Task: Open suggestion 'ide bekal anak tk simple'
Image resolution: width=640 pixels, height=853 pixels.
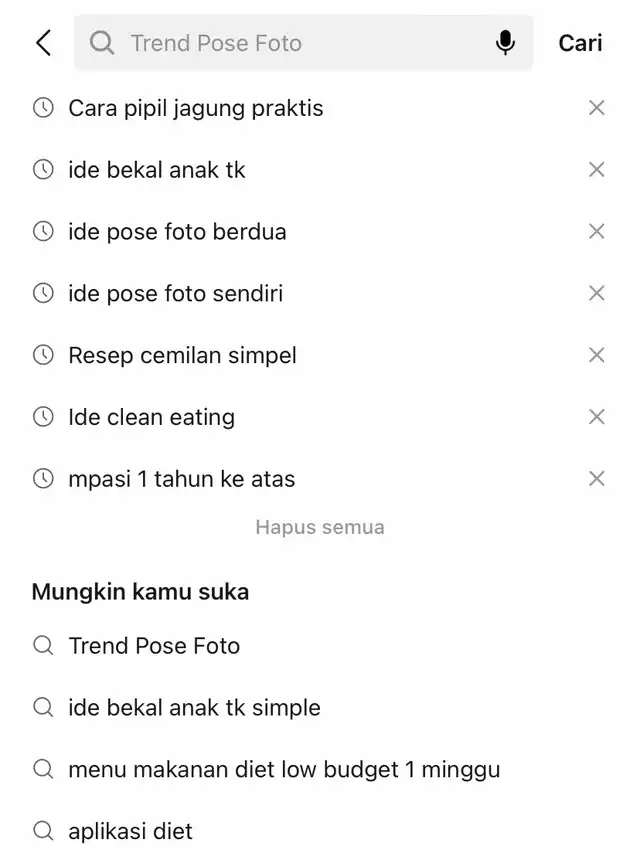Action: 194,708
